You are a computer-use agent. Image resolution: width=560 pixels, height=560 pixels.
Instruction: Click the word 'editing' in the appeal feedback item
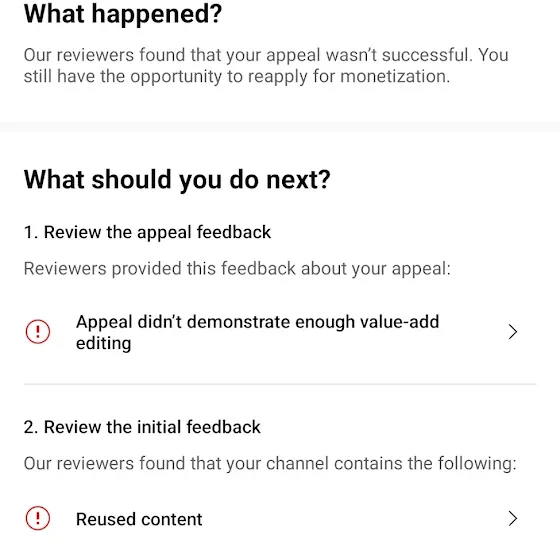point(104,344)
